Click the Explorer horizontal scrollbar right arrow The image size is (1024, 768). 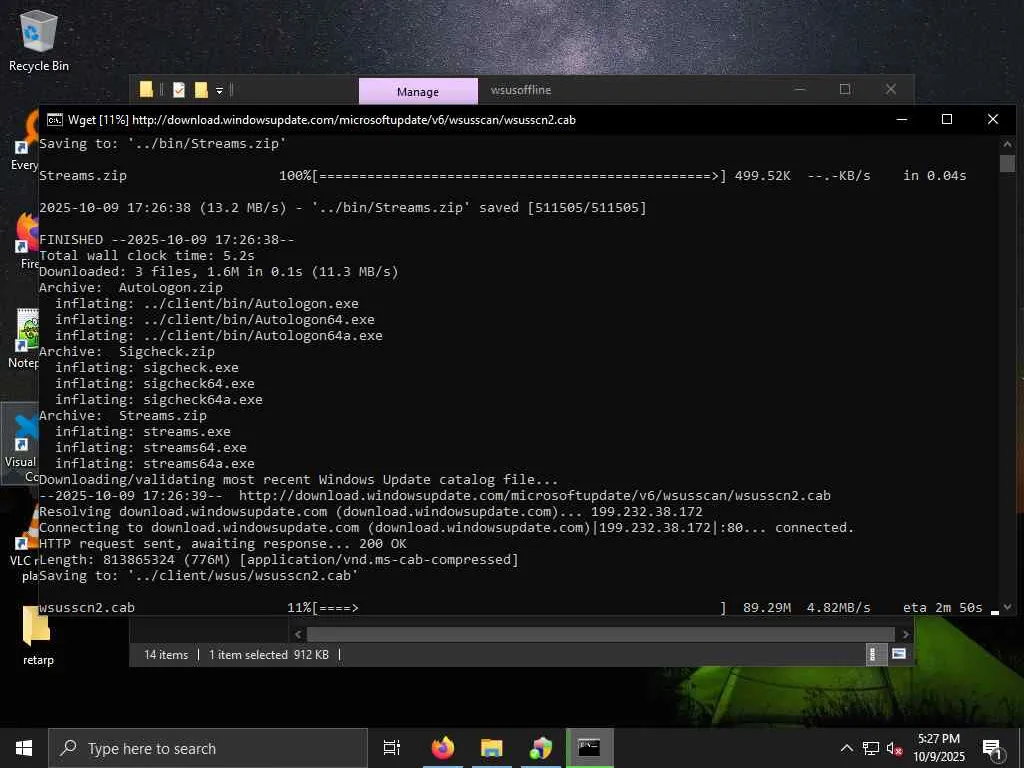tap(905, 633)
